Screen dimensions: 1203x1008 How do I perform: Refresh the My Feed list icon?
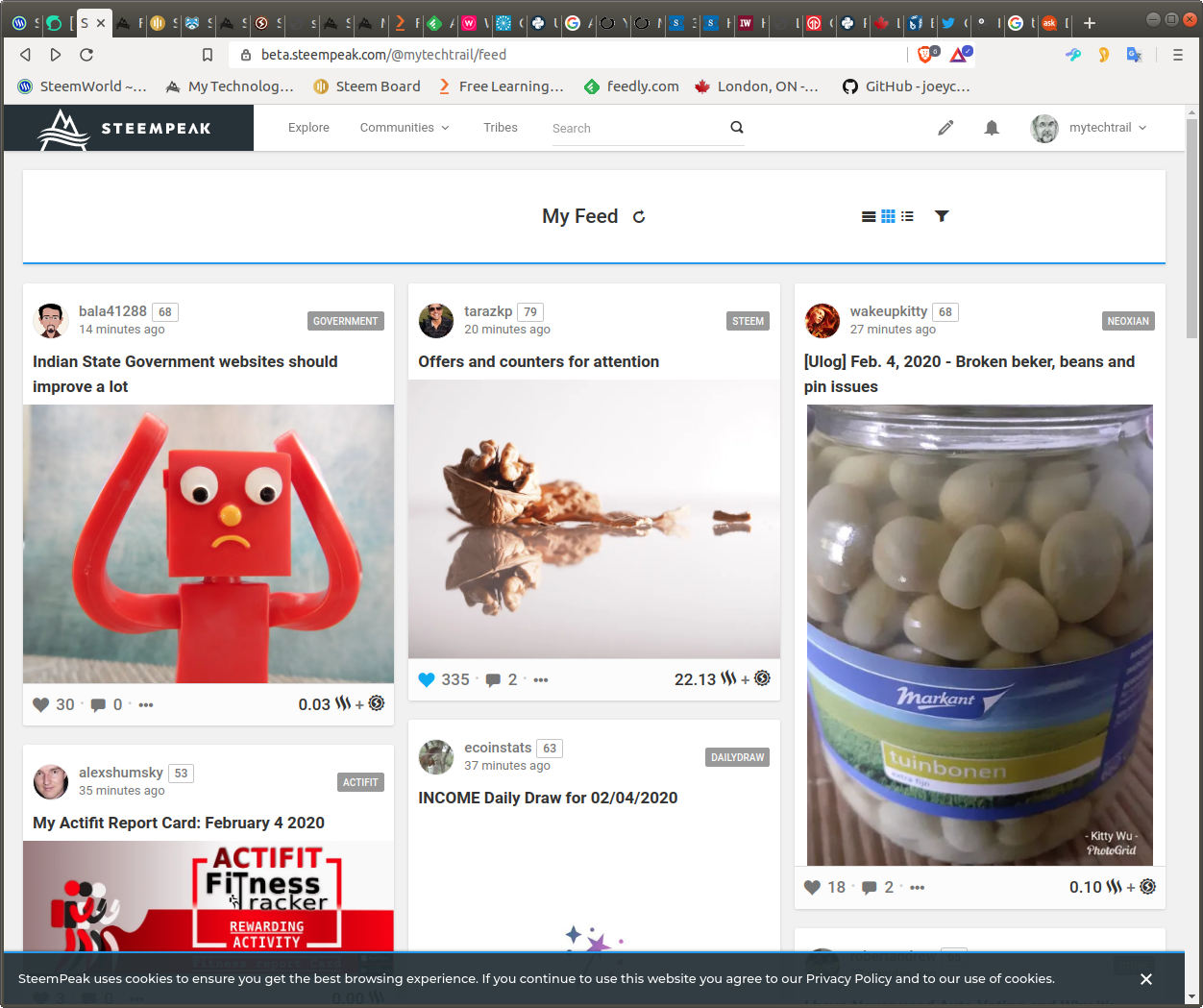(639, 217)
